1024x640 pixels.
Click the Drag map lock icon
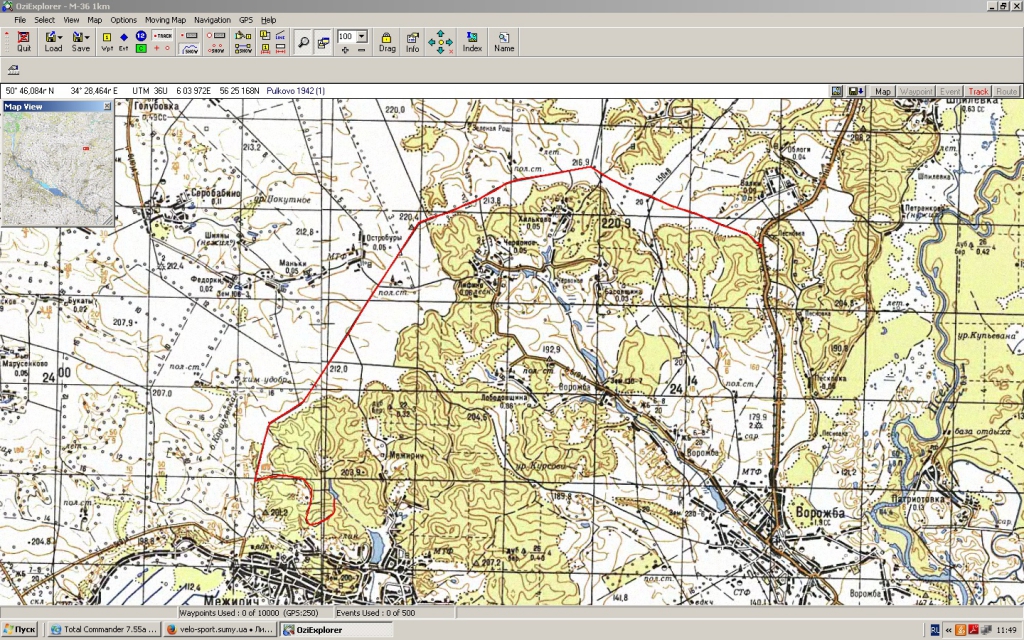click(386, 41)
